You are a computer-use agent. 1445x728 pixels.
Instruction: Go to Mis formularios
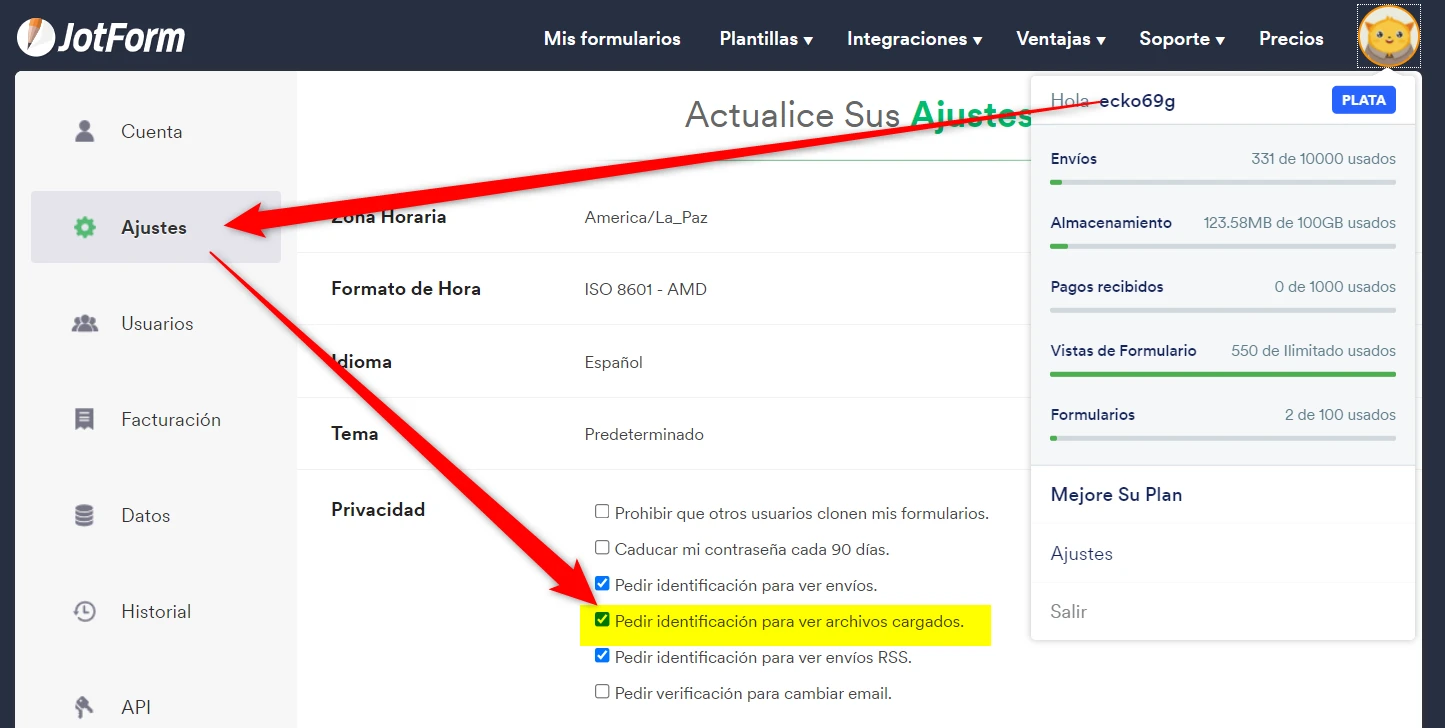[x=612, y=39]
